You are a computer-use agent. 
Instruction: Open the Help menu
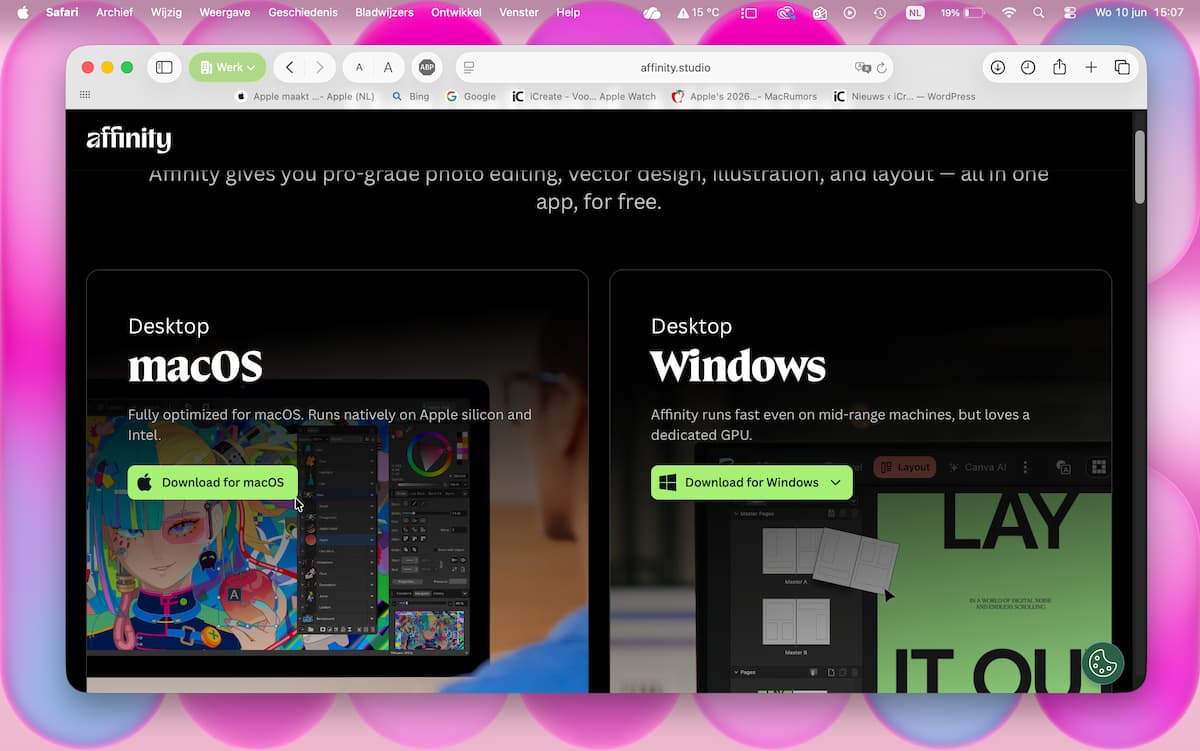tap(568, 12)
